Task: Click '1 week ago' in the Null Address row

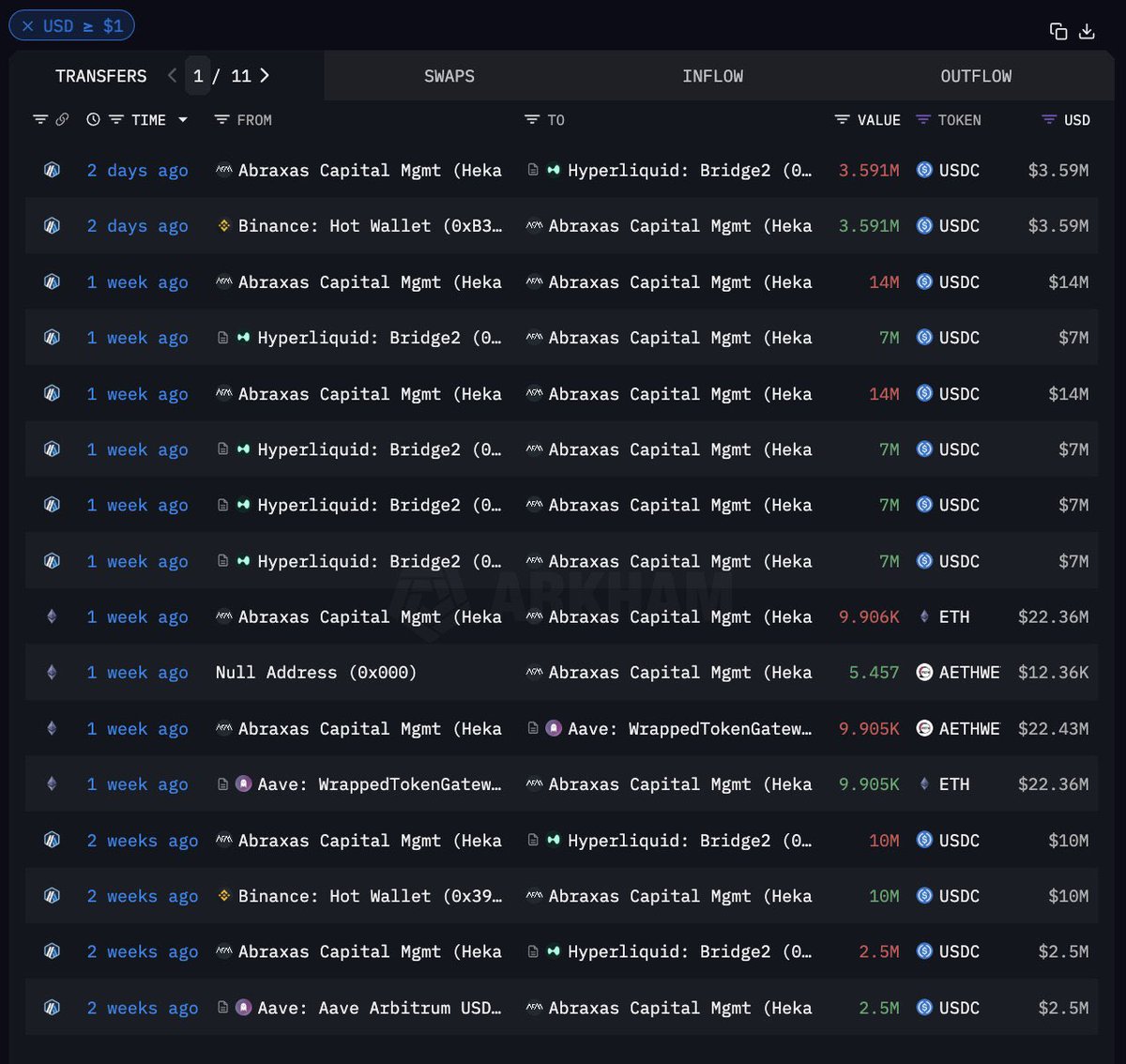Action: [138, 673]
